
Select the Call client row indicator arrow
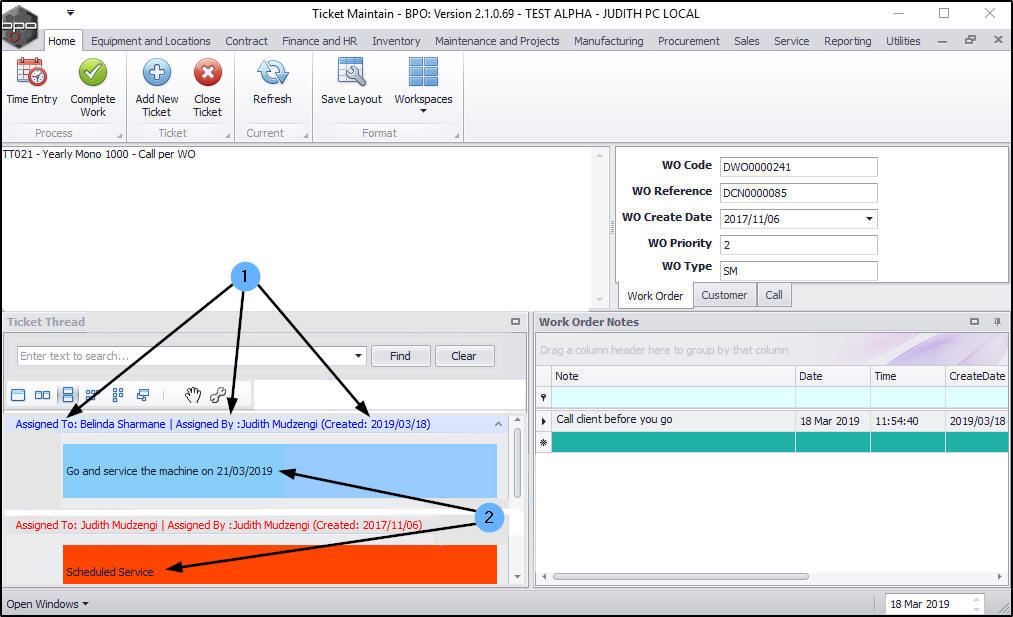543,421
